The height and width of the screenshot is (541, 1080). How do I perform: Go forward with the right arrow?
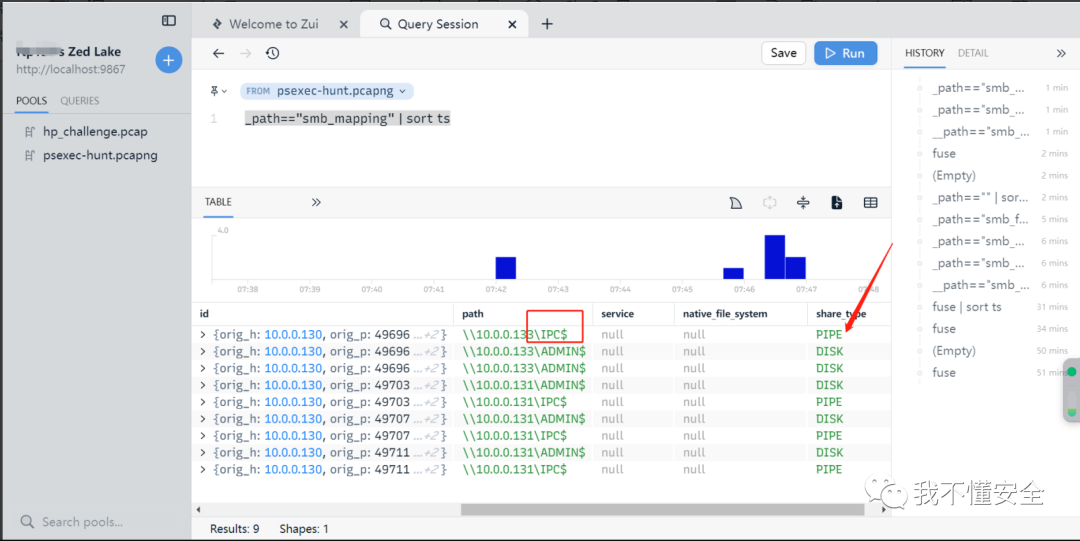pos(246,53)
